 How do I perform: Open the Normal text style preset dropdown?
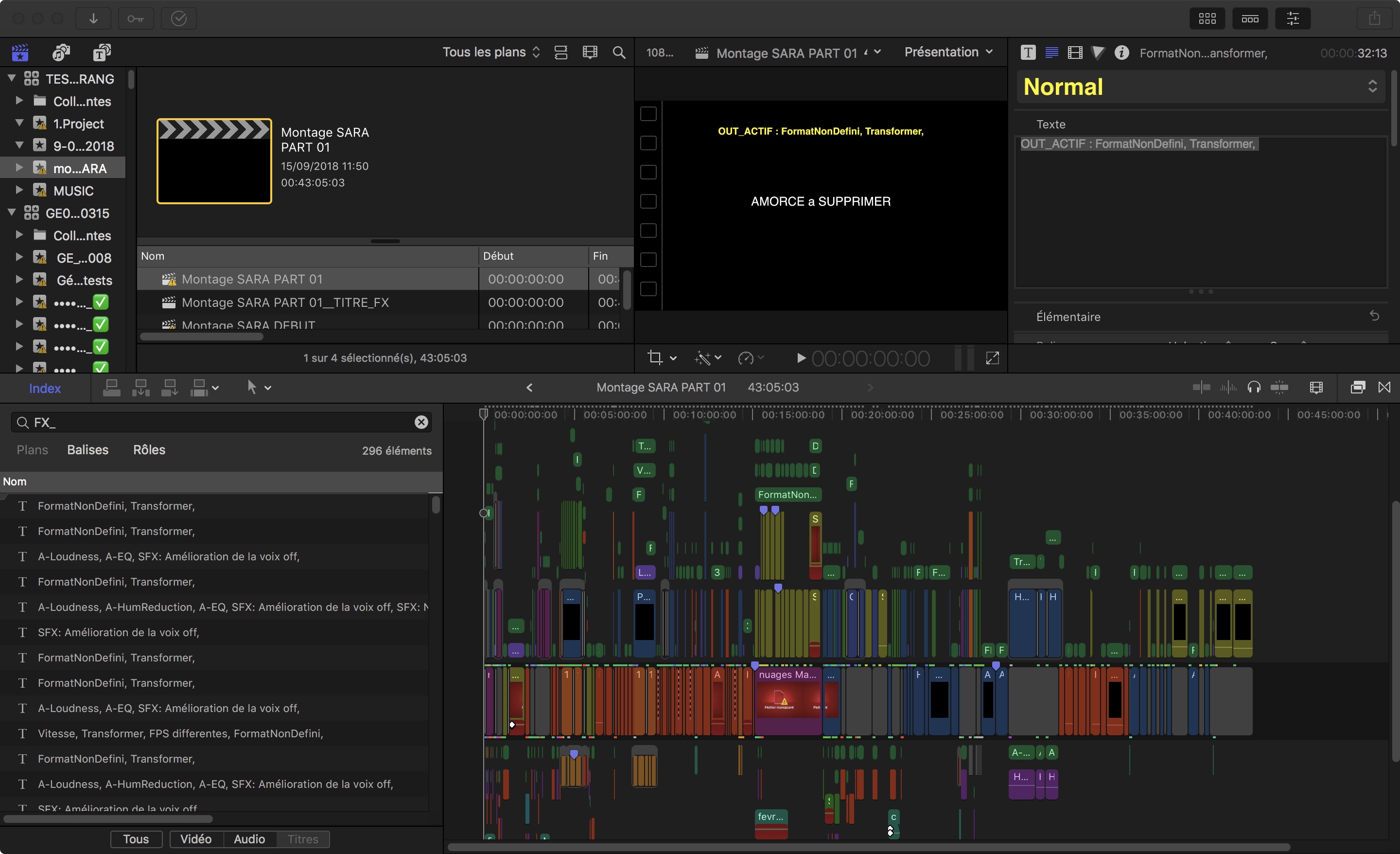pos(1200,87)
